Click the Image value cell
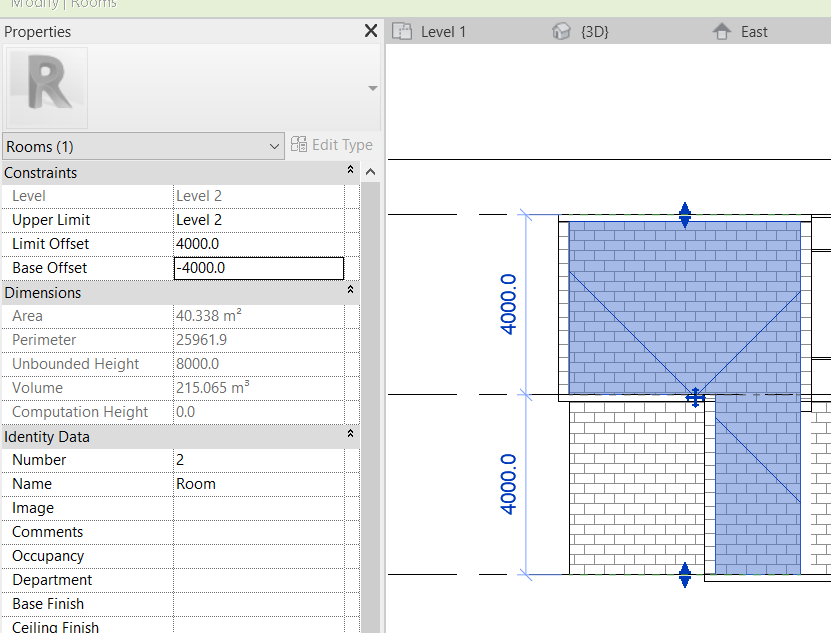 (x=259, y=508)
